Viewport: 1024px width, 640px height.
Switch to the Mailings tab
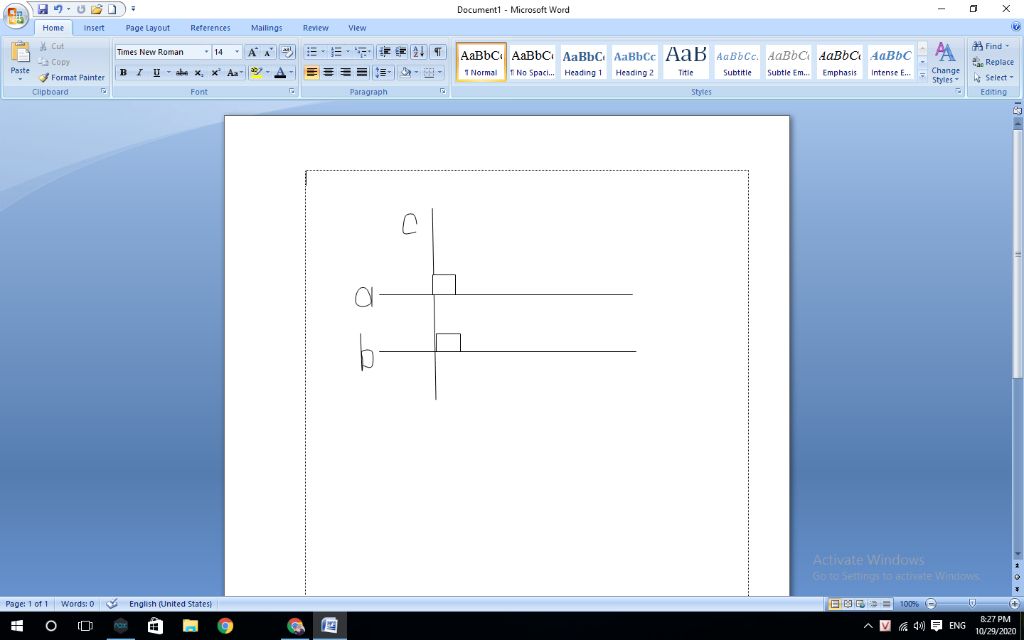point(266,28)
